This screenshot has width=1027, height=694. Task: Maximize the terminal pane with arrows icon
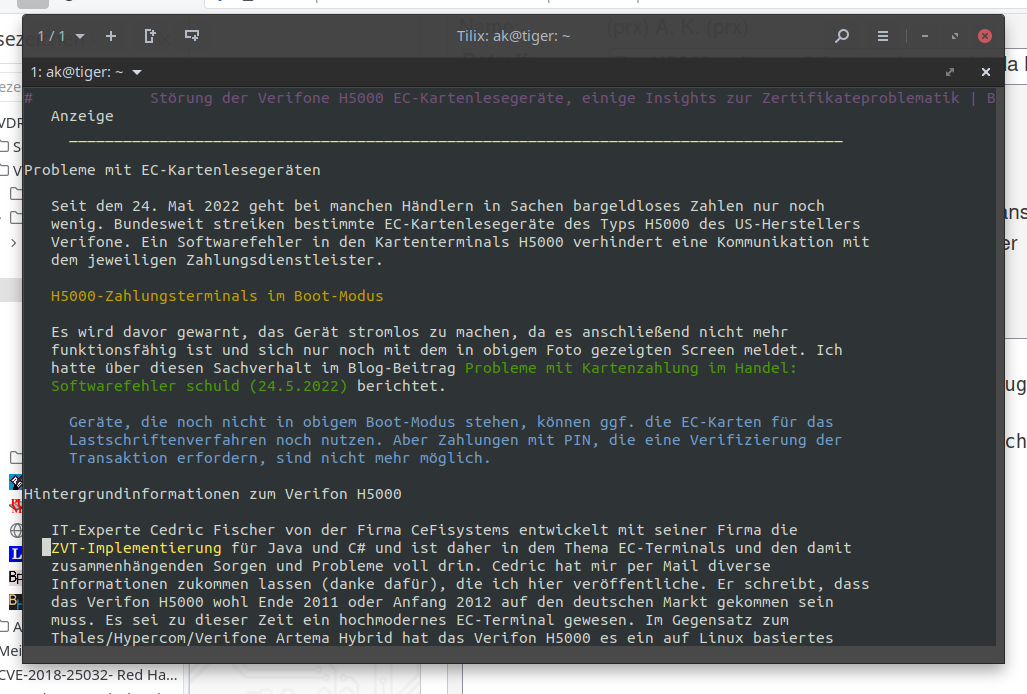tap(950, 72)
